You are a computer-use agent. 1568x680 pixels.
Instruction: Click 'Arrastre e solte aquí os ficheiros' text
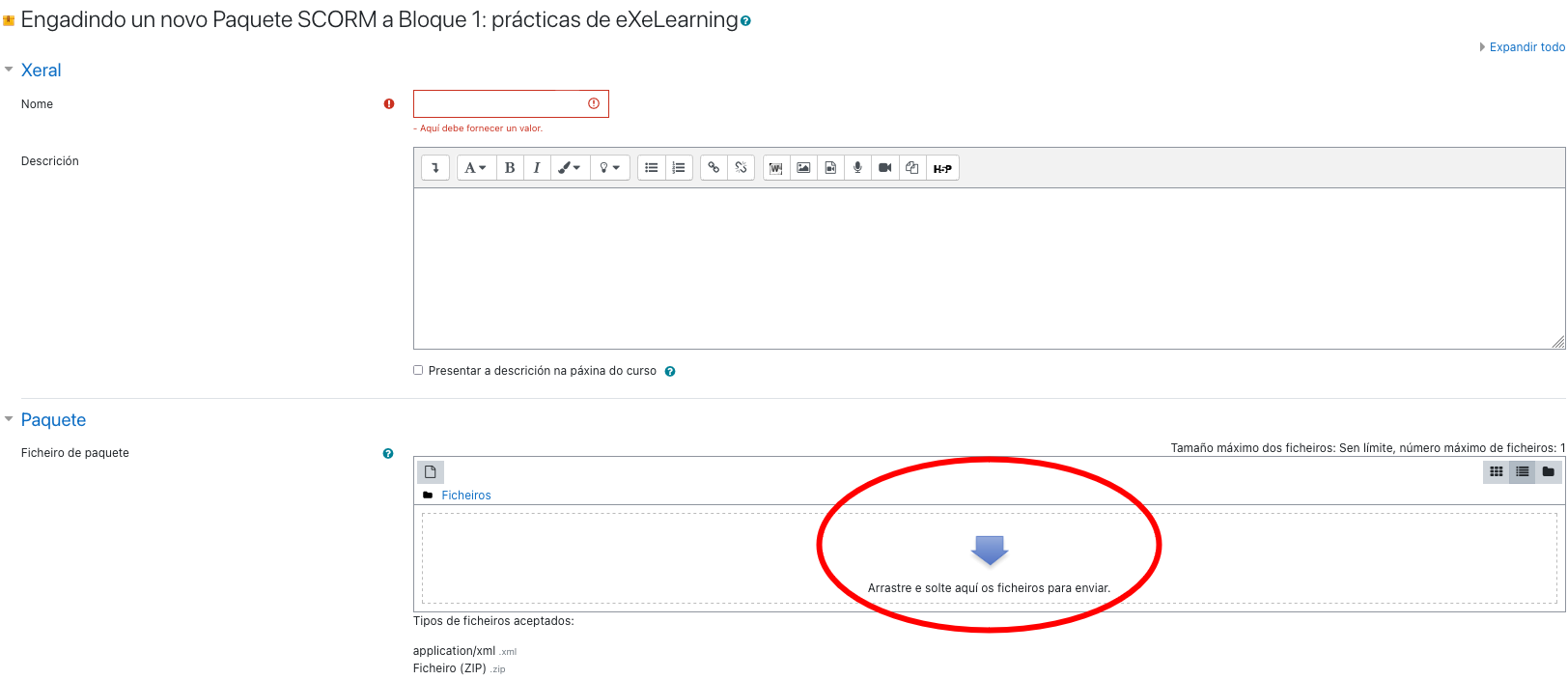pyautogui.click(x=989, y=588)
